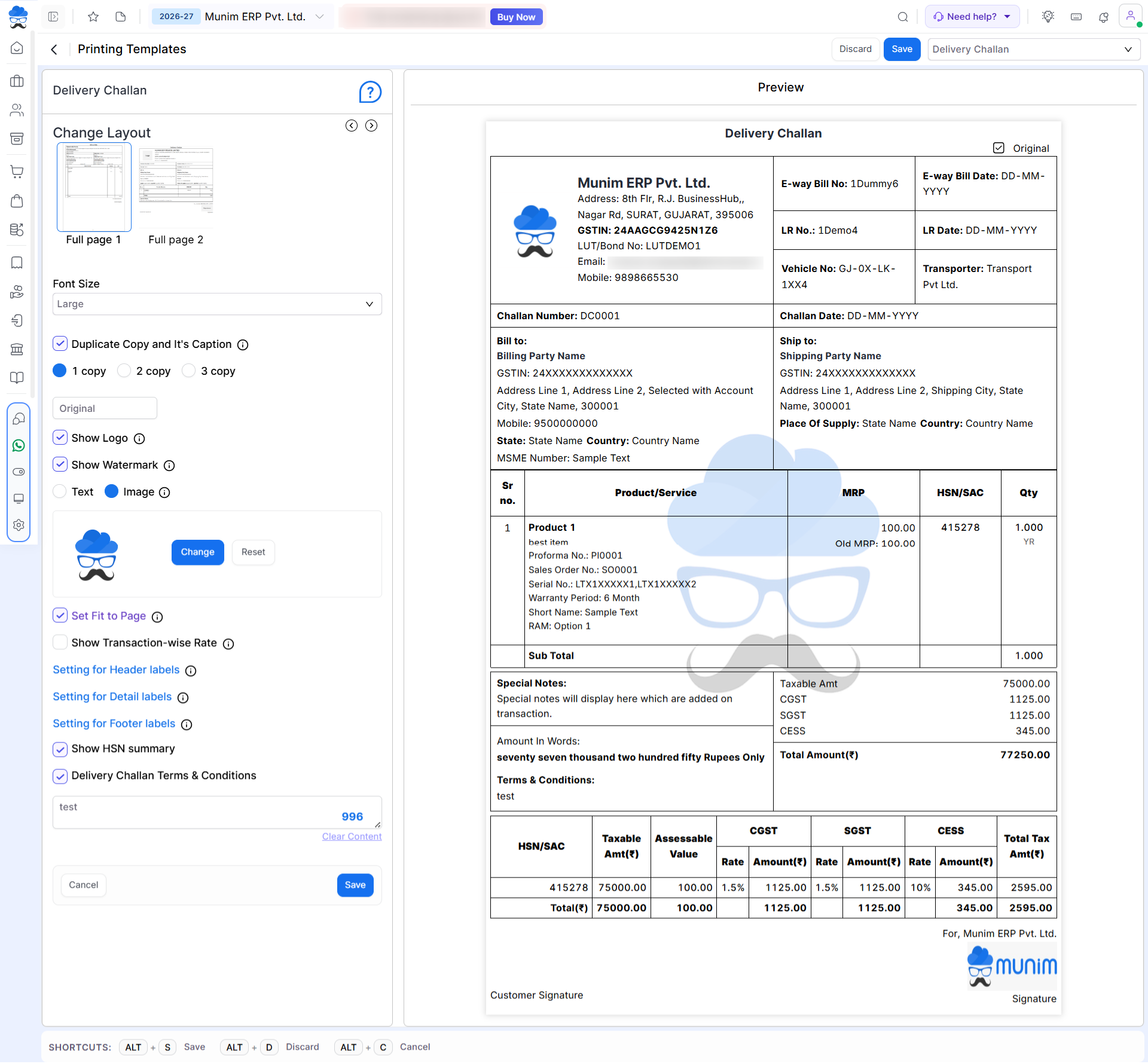1148x1064 pixels.
Task: Select the 3 copy radio option
Action: pos(188,371)
